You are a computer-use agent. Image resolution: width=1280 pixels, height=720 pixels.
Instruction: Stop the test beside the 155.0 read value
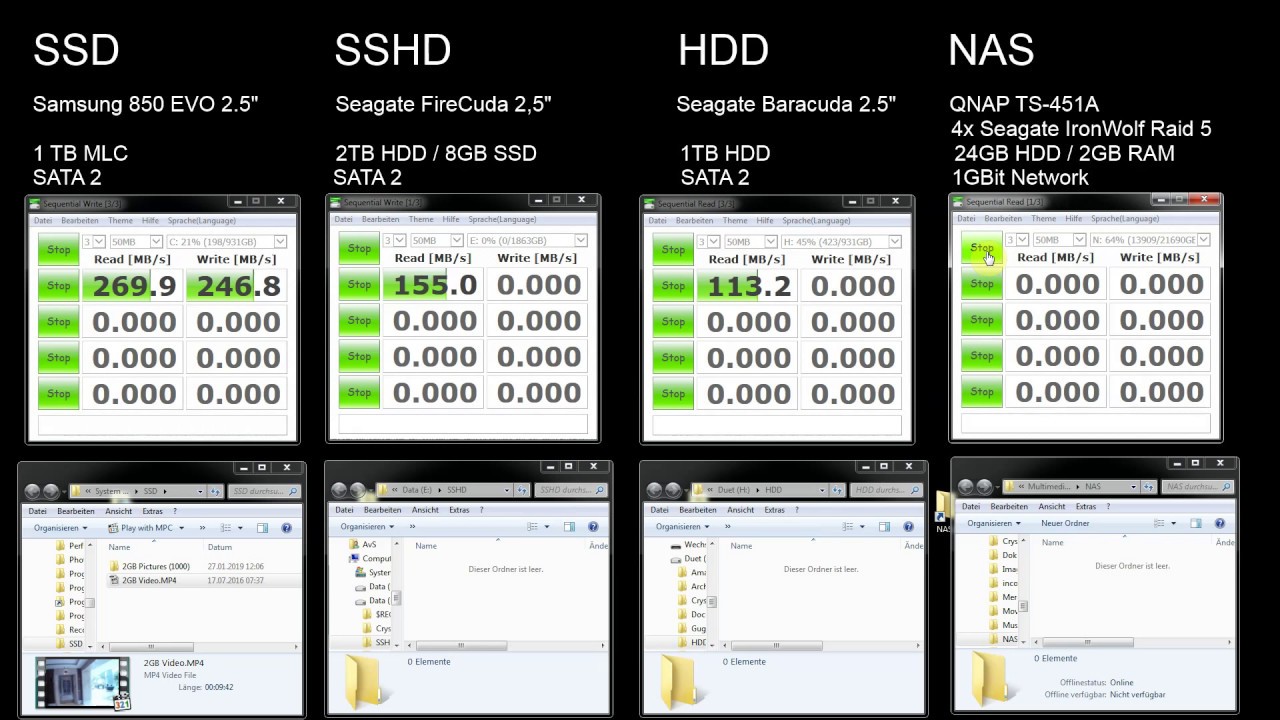point(360,285)
